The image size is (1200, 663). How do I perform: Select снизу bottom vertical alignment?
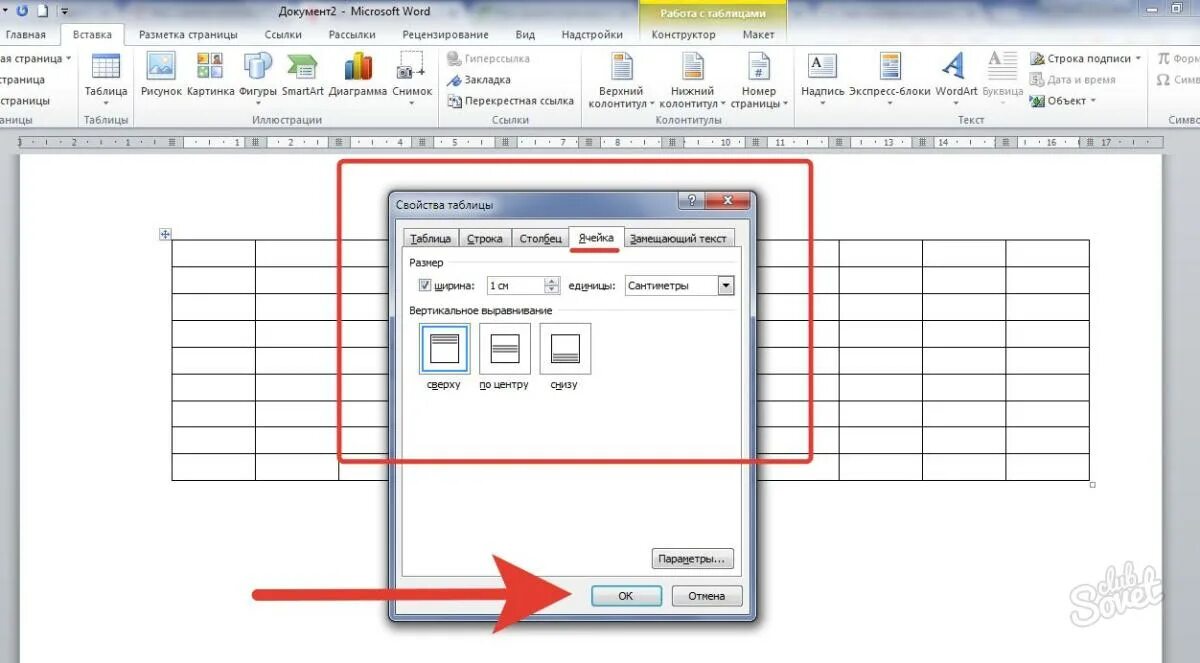(565, 349)
